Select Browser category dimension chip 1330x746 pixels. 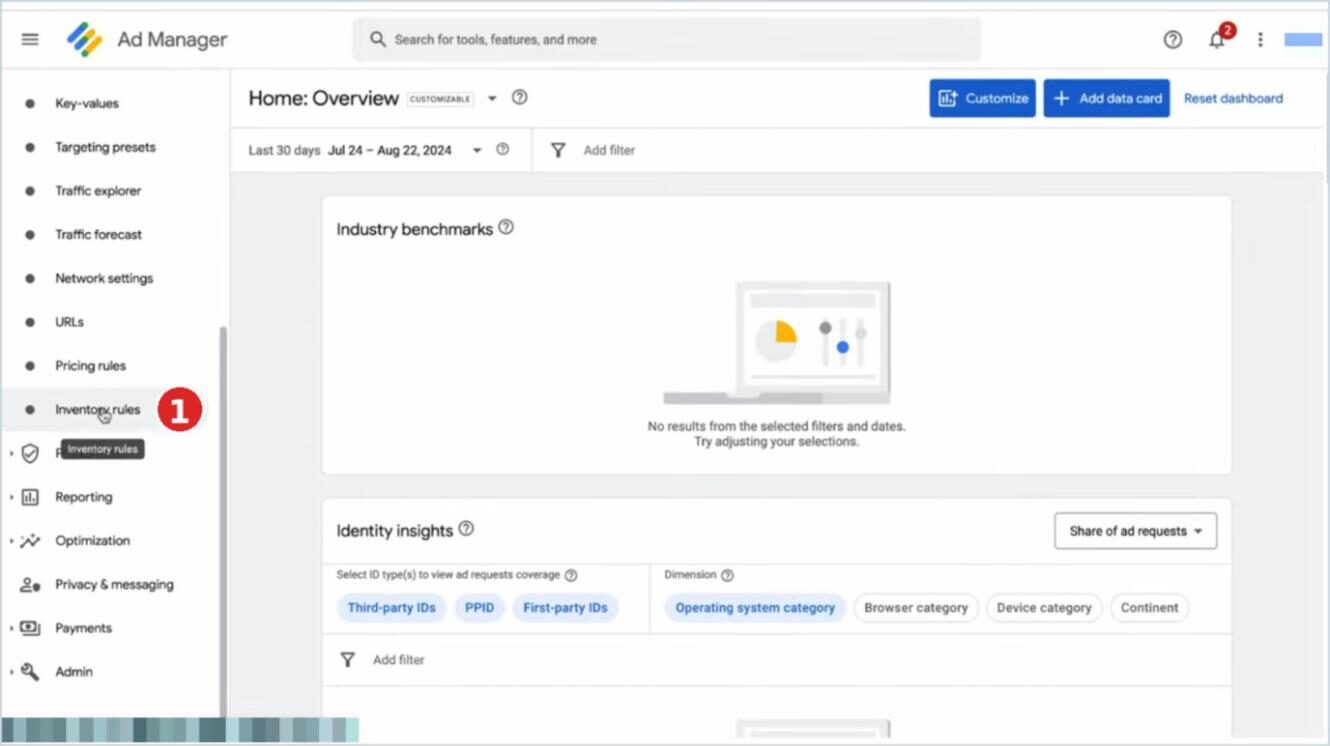[916, 608]
